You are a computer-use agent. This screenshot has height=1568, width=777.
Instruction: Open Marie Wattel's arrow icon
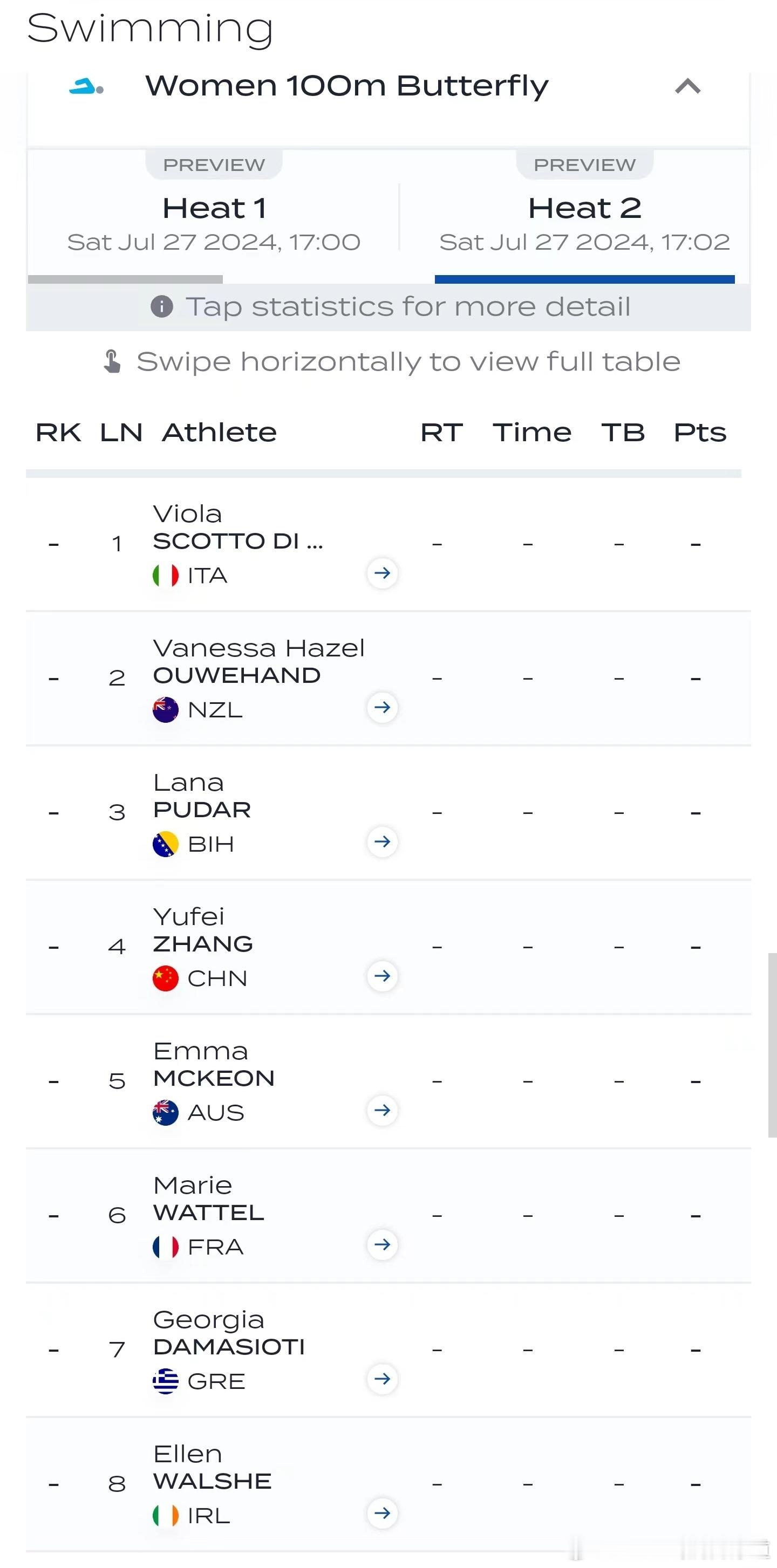(383, 1245)
